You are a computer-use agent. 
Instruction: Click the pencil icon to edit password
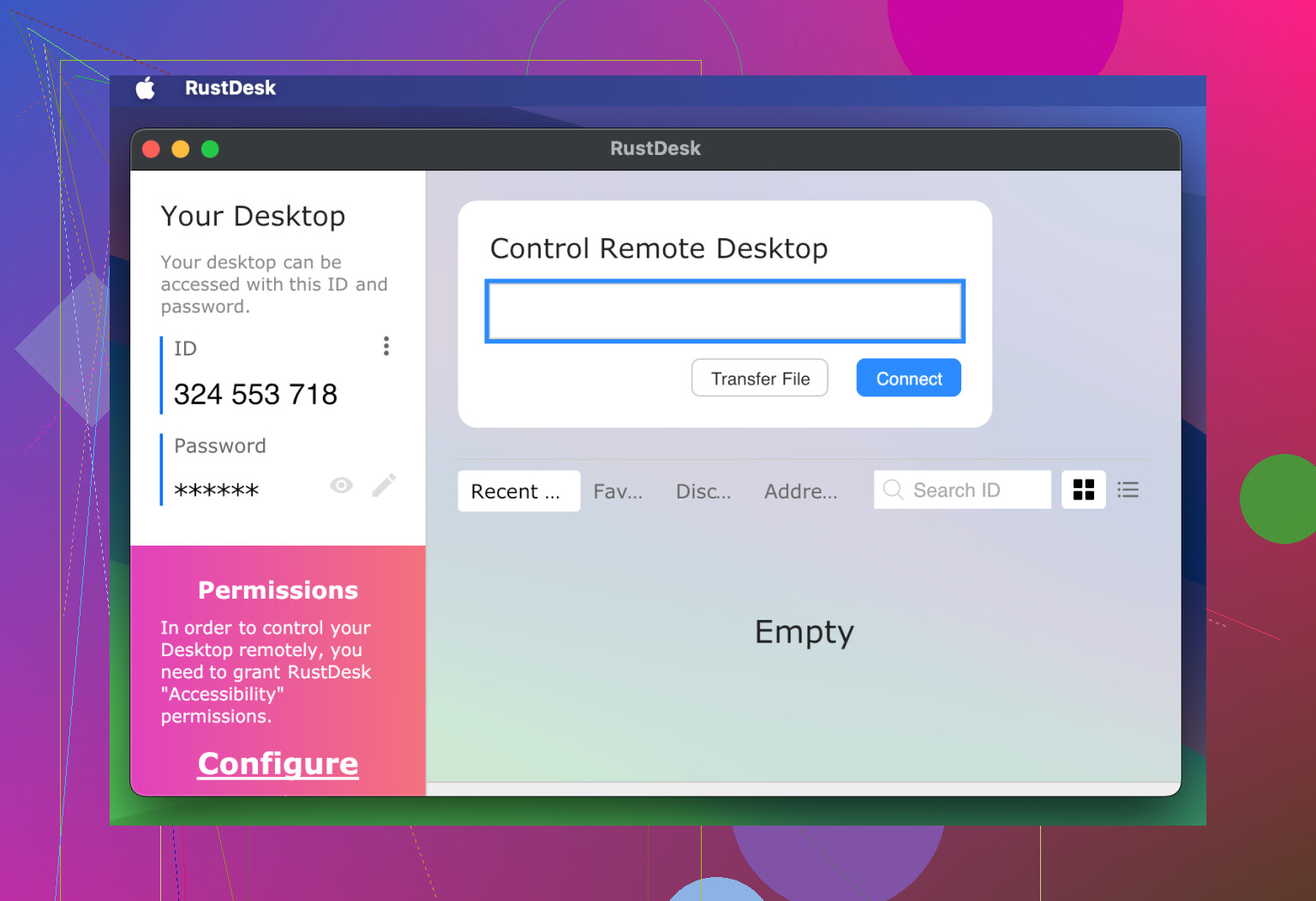coord(384,486)
